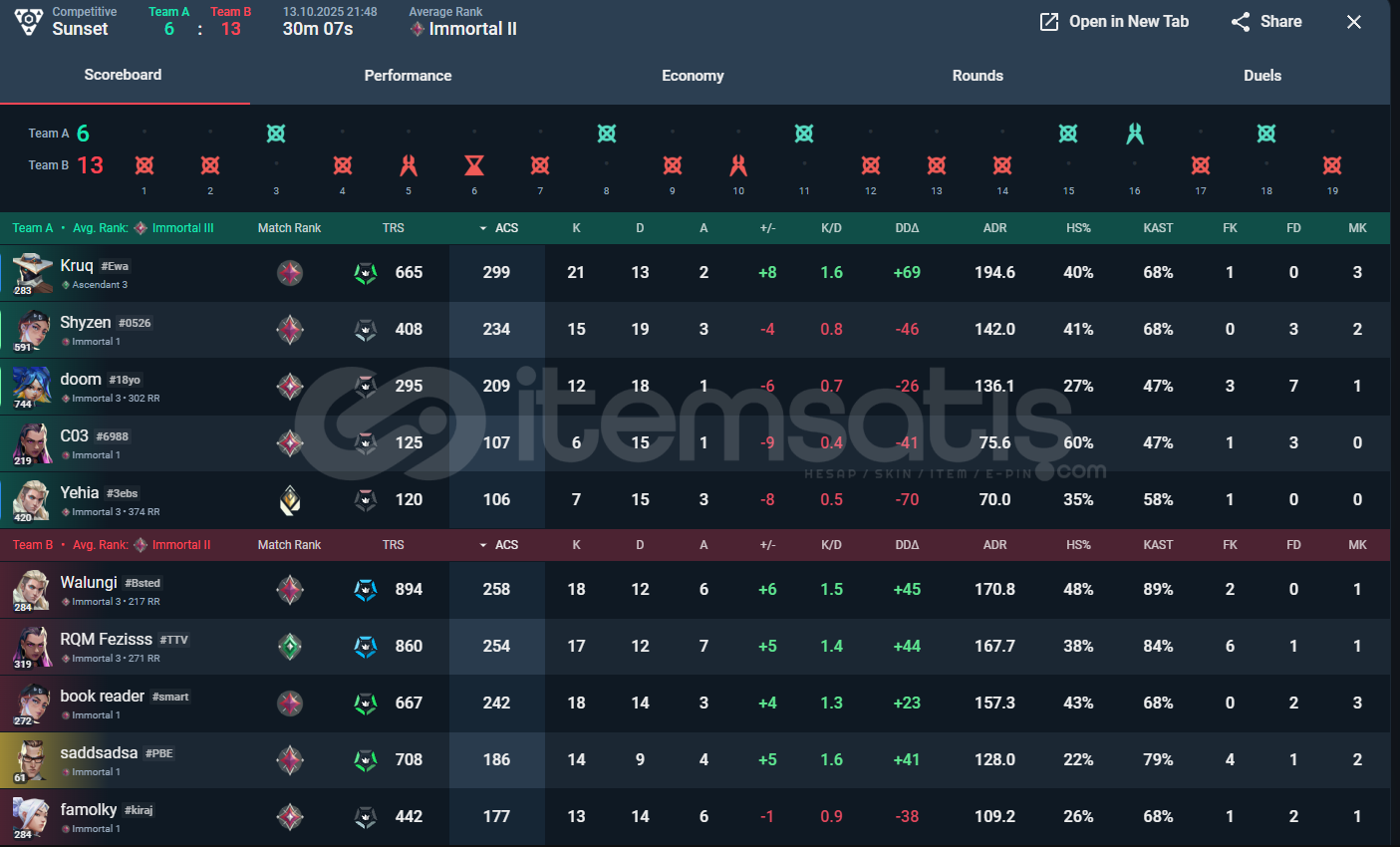Sort Team A table by TRS
This screenshot has height=847, width=1400.
tap(394, 228)
